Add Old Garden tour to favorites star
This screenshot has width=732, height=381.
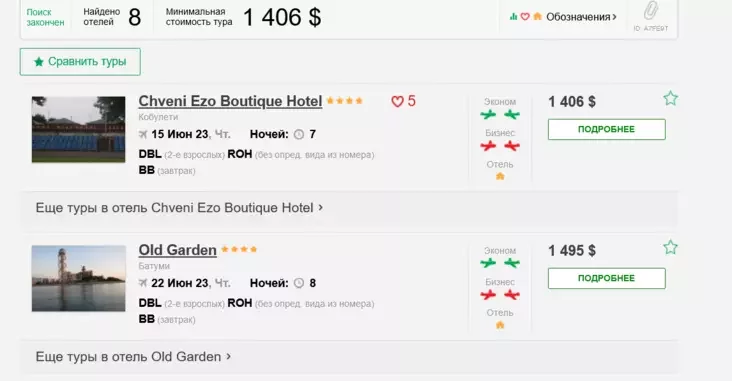point(670,247)
